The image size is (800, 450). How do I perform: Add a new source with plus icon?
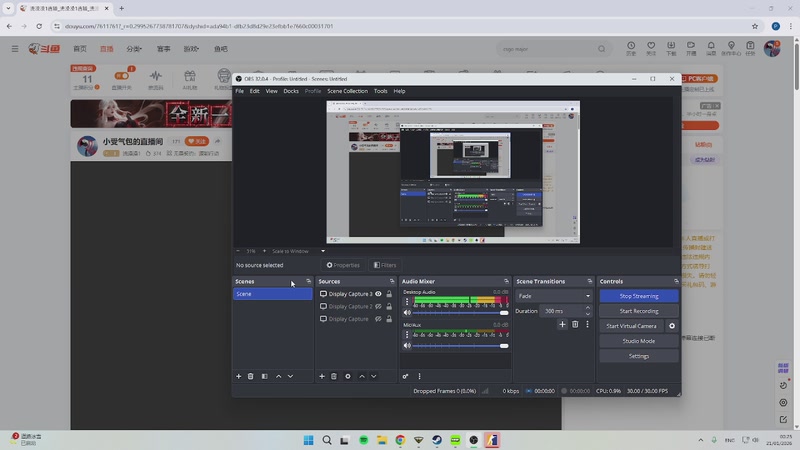(x=322, y=376)
